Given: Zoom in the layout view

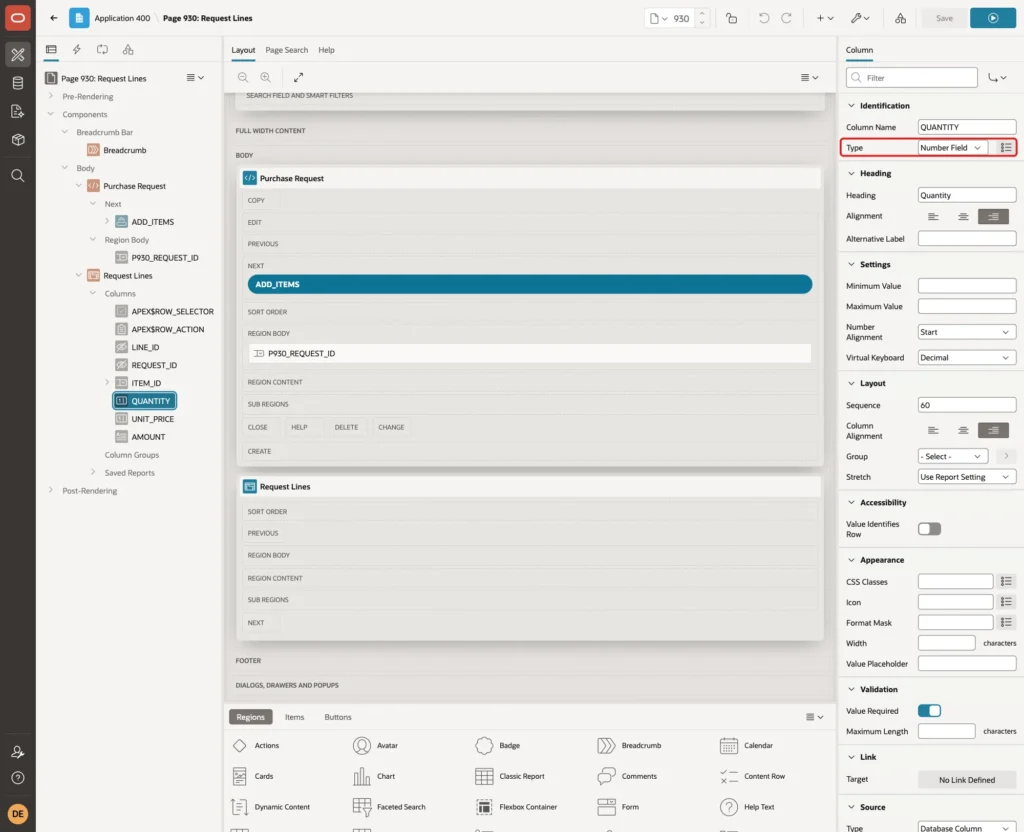Looking at the screenshot, I should (266, 78).
